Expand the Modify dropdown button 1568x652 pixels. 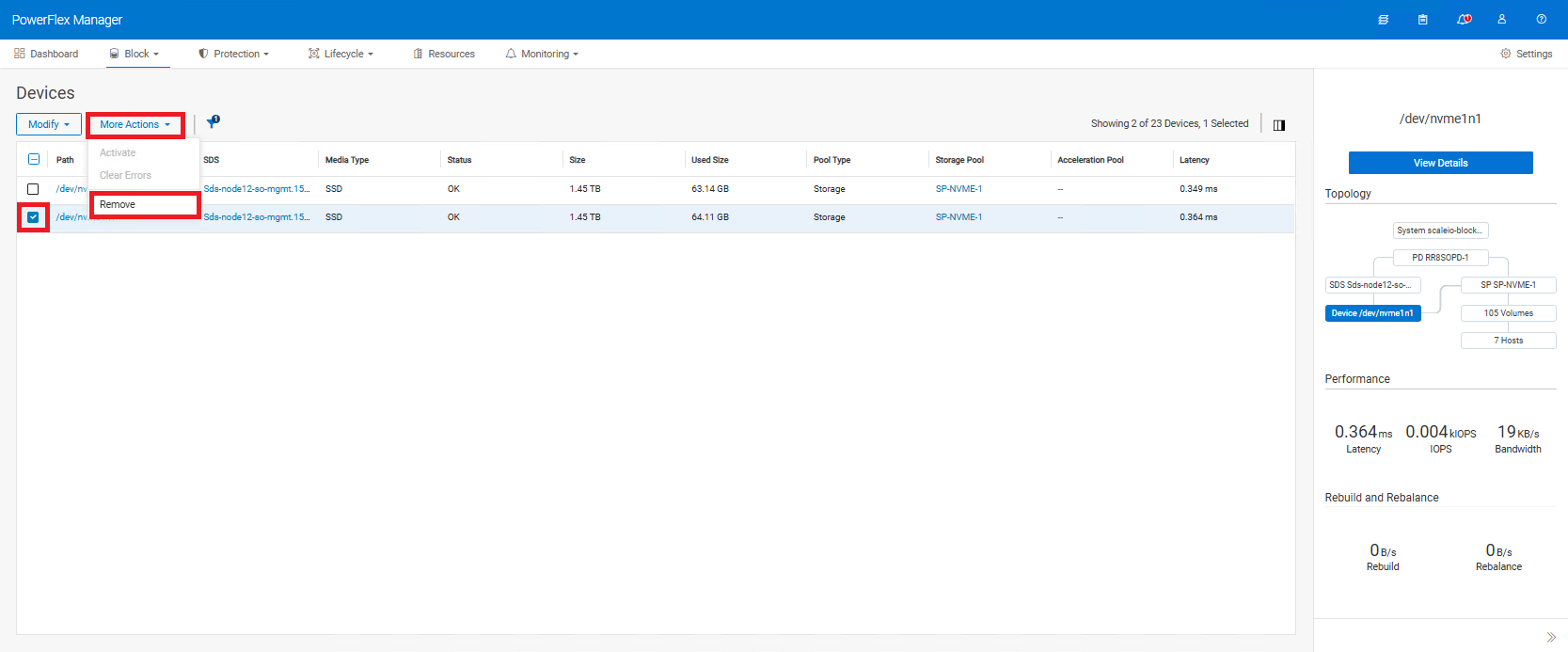[x=49, y=124]
